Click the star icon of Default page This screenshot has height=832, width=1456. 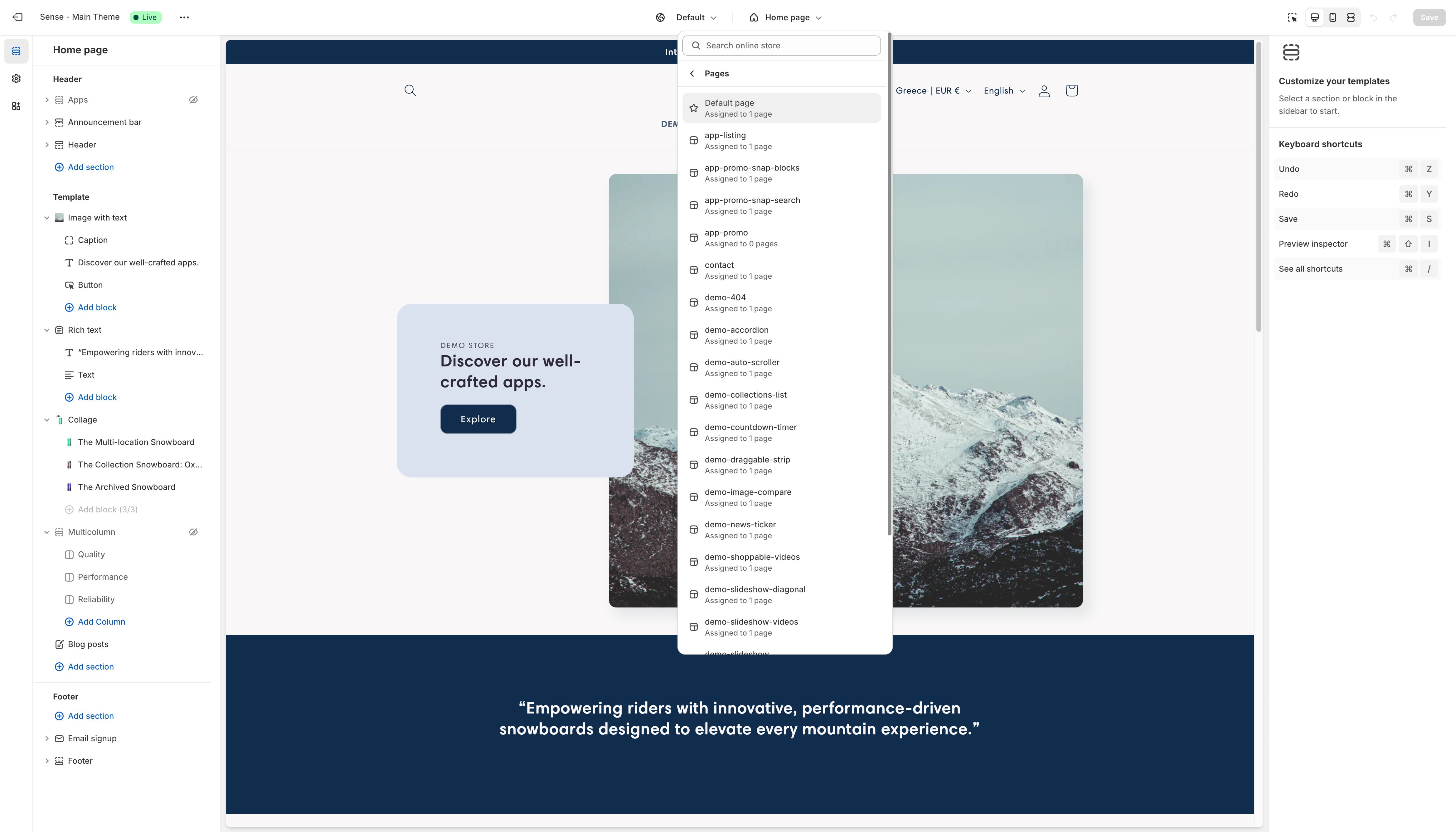pos(694,108)
